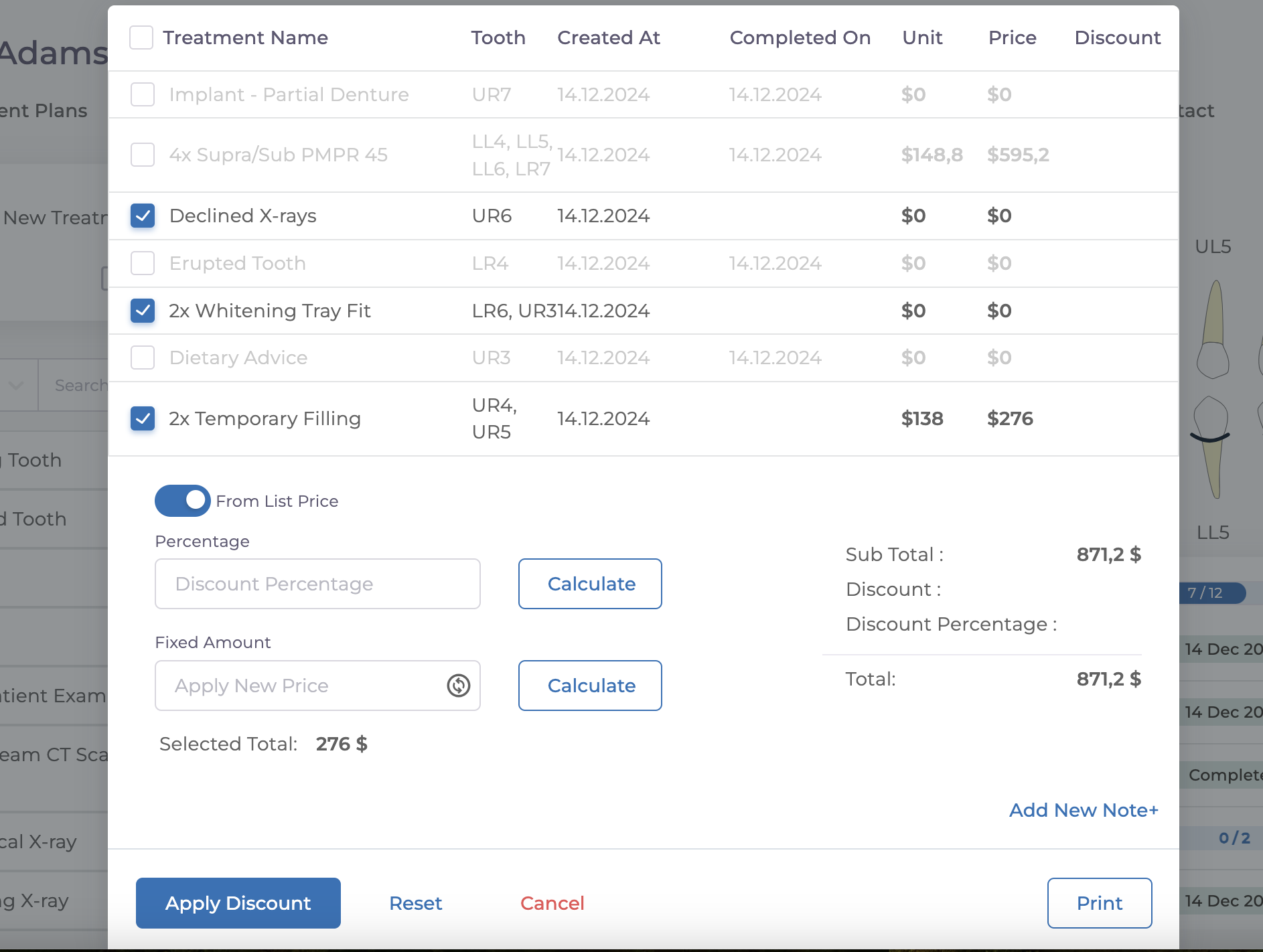The width and height of the screenshot is (1263, 952).
Task: Select the 4x Supra/Sub PMPR 45 checkbox
Action: 143,155
